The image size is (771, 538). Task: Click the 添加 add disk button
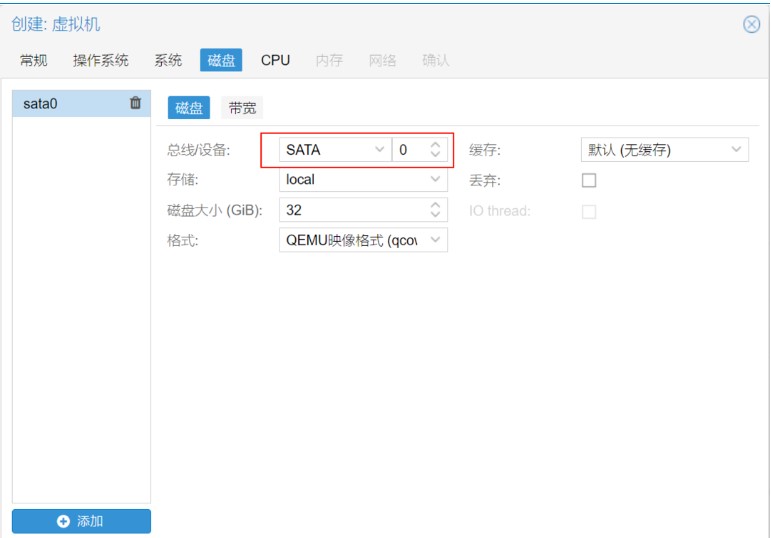[x=81, y=521]
